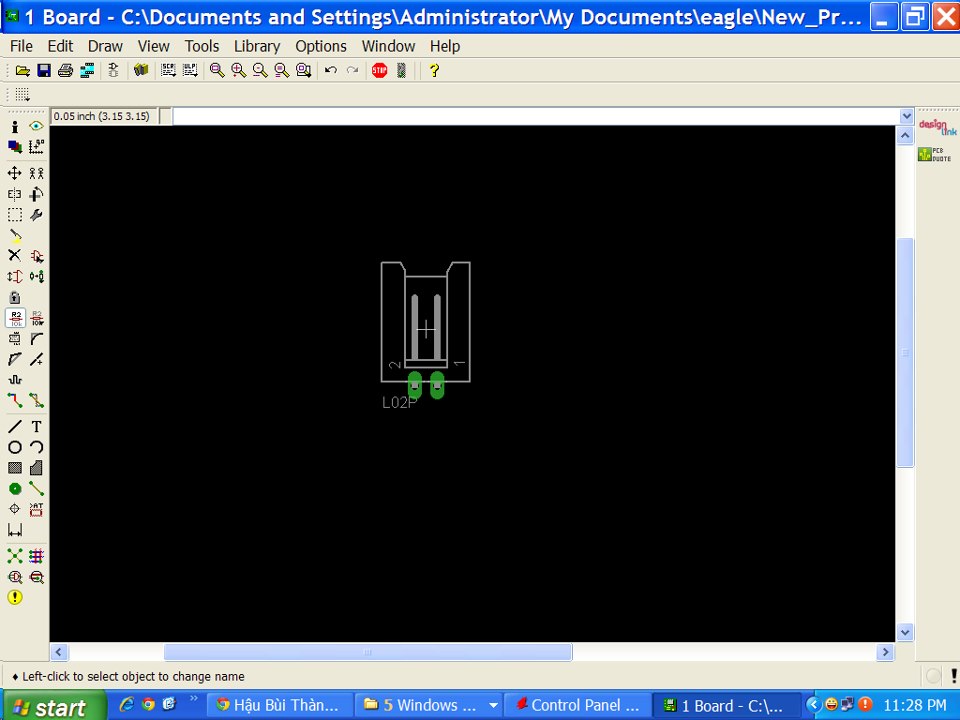Select the Lock tool
This screenshot has width=960, height=720.
(x=15, y=298)
